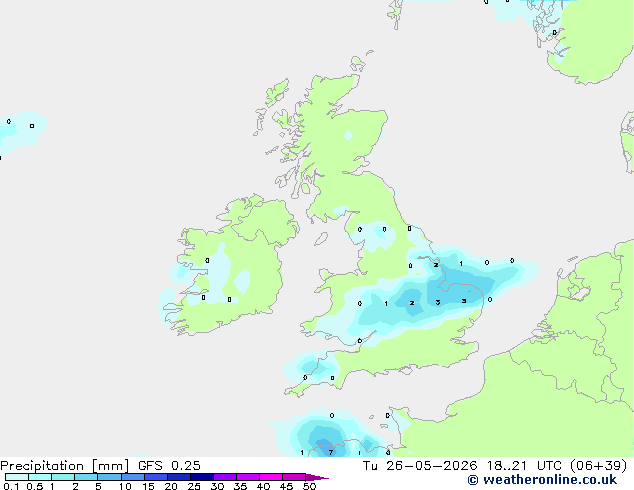Click the 'GFS 0.25' model label
This screenshot has height=490, width=634.
coord(169,466)
